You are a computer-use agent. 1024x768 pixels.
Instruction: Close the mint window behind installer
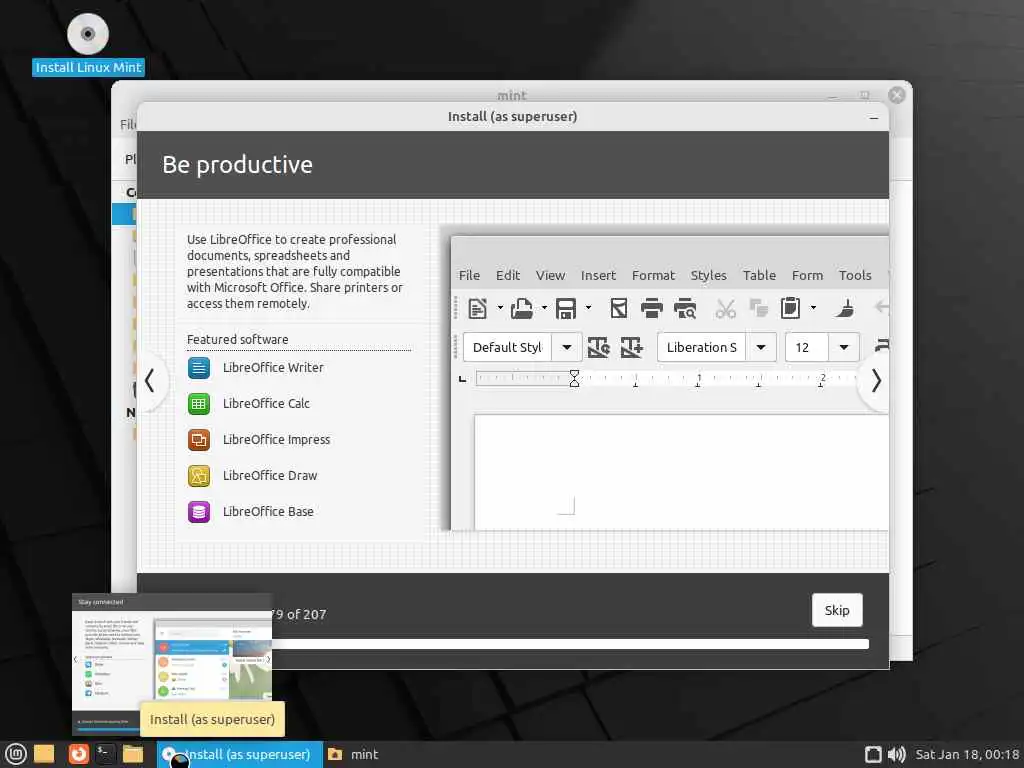coord(897,95)
